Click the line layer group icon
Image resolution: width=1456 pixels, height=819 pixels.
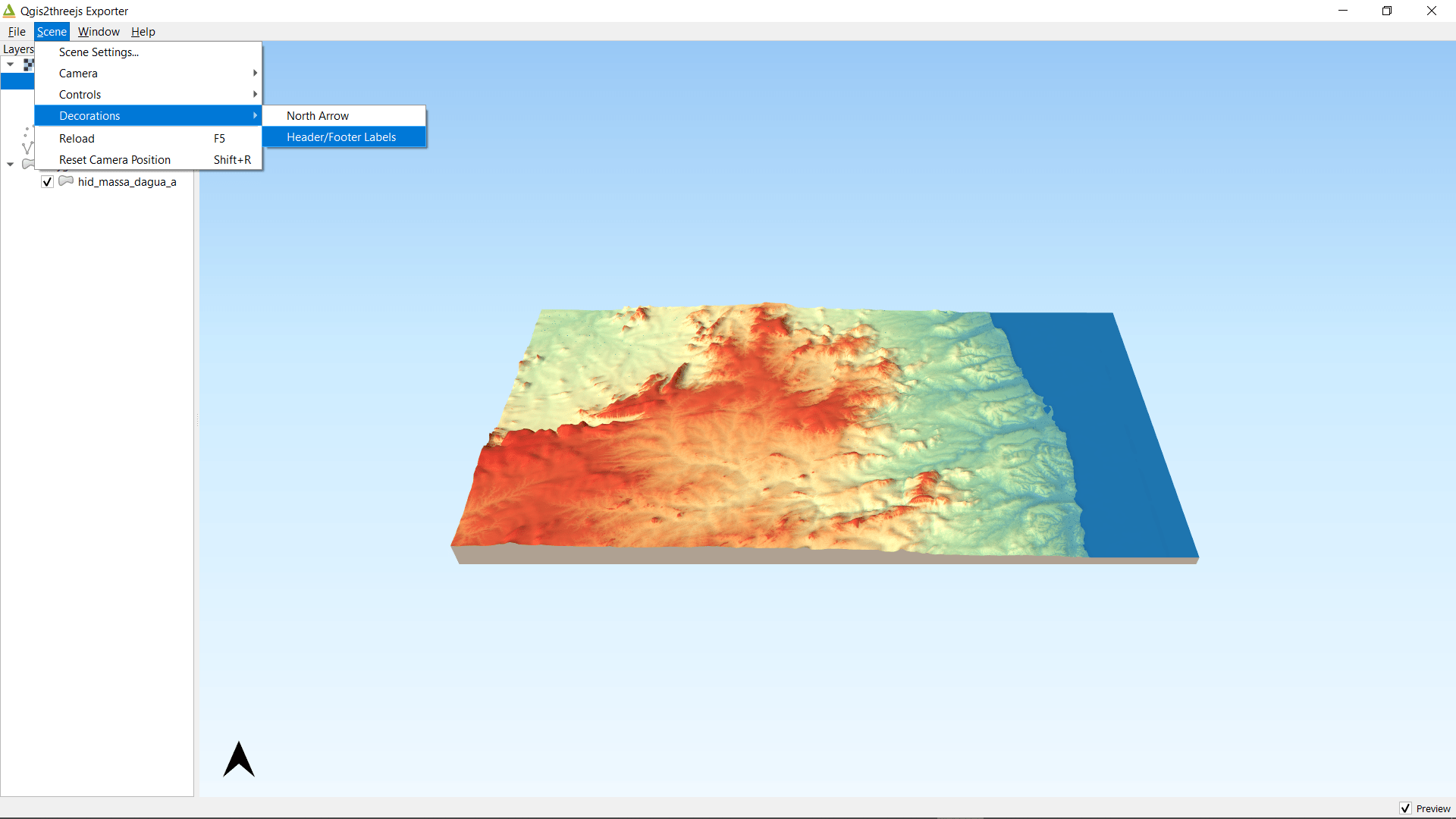click(x=28, y=147)
